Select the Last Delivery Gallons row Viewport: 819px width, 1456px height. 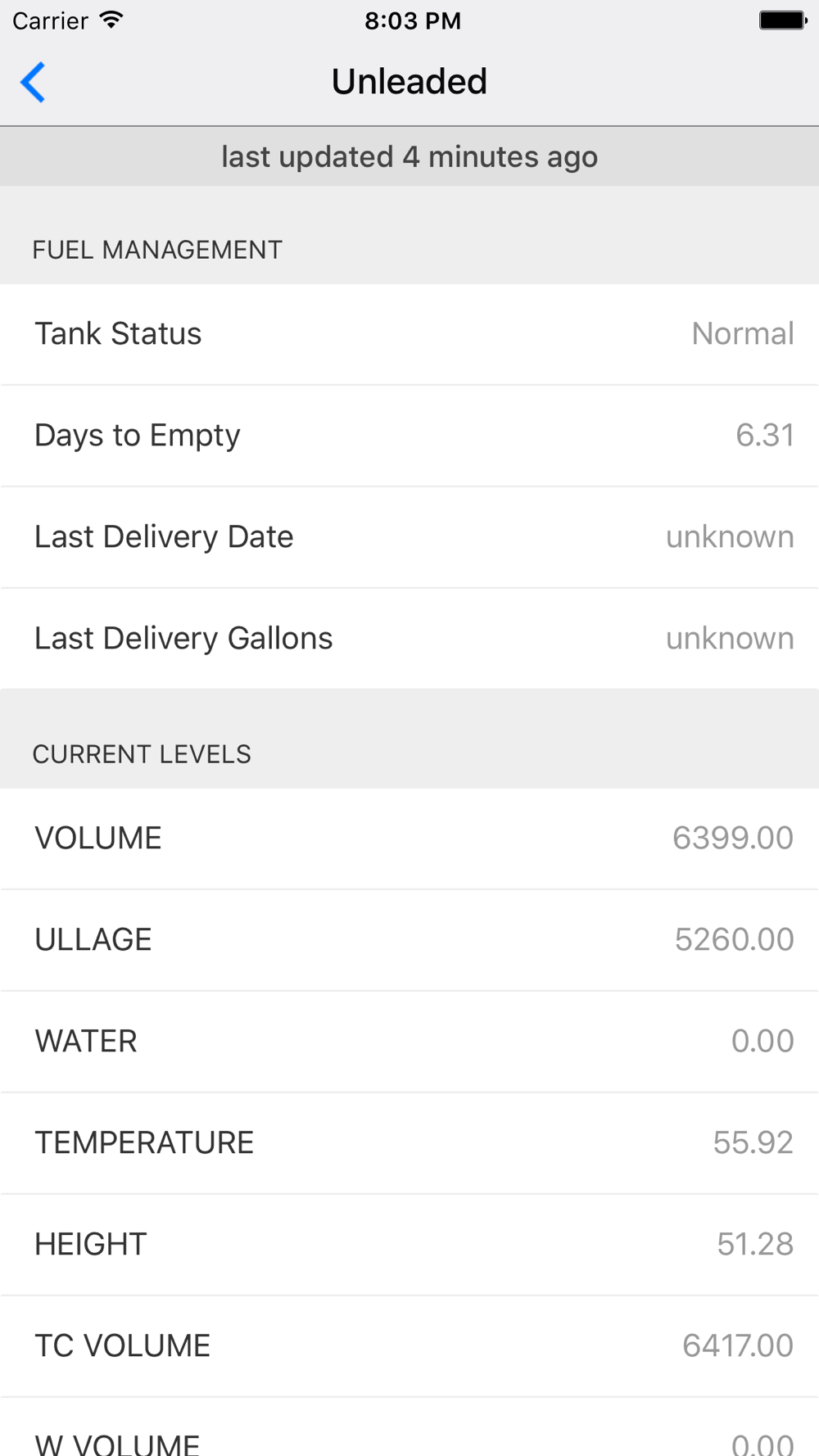409,639
